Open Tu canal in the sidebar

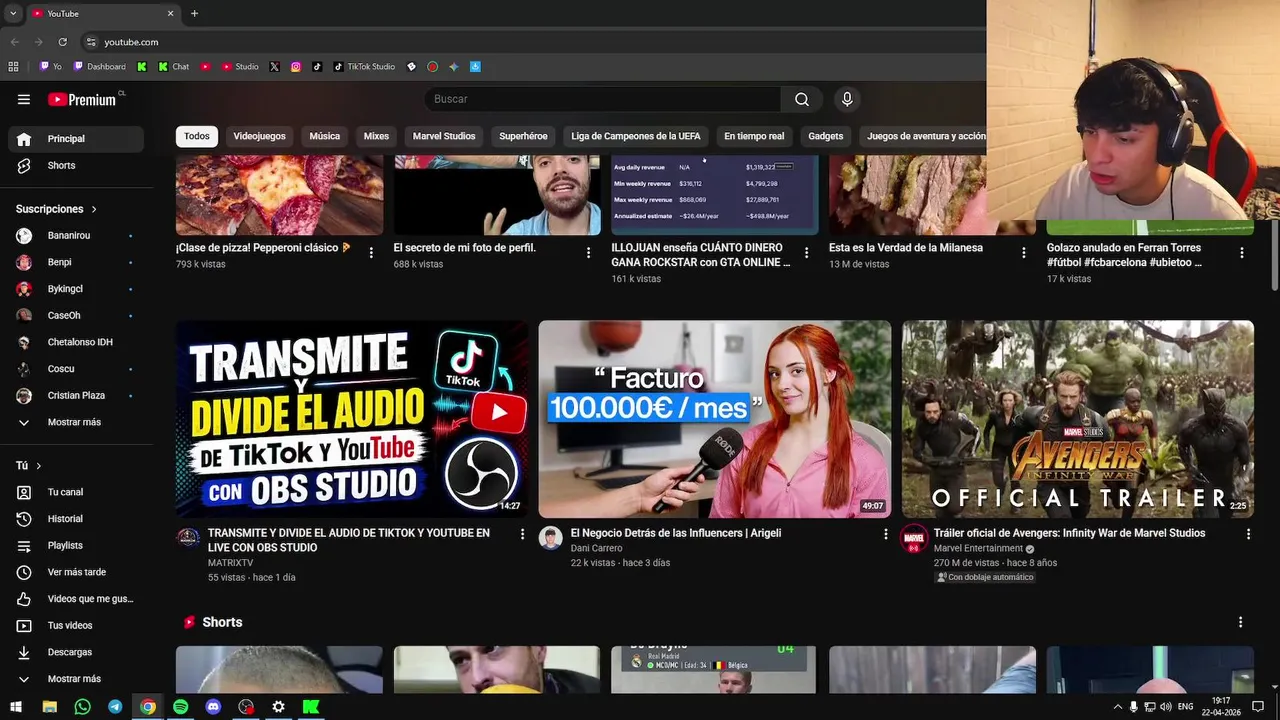click(x=76, y=492)
